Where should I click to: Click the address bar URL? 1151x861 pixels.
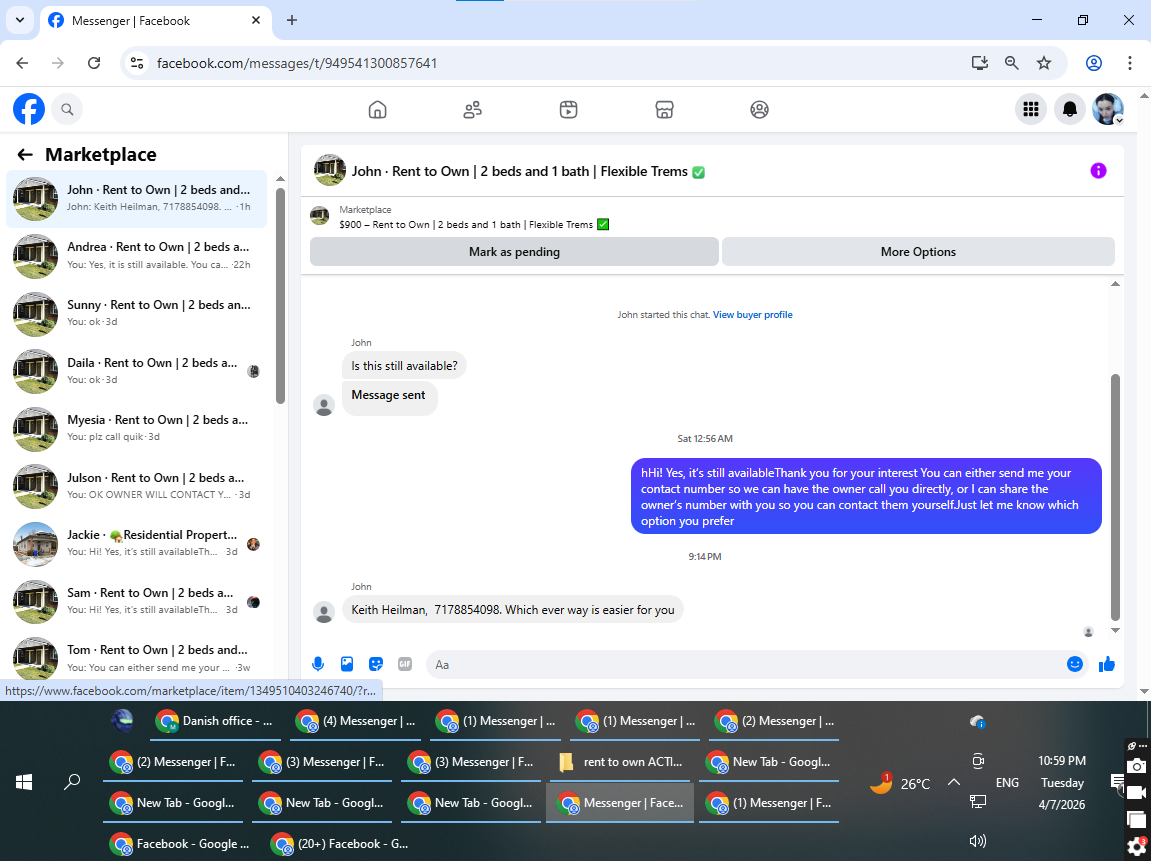click(x=297, y=63)
